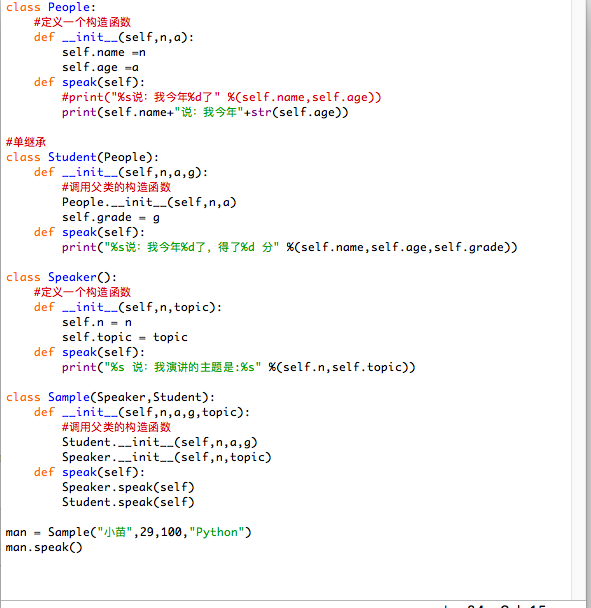Click the "class Sample(Speaker,Student):" line
Viewport: 591px width, 608px height.
110,397
